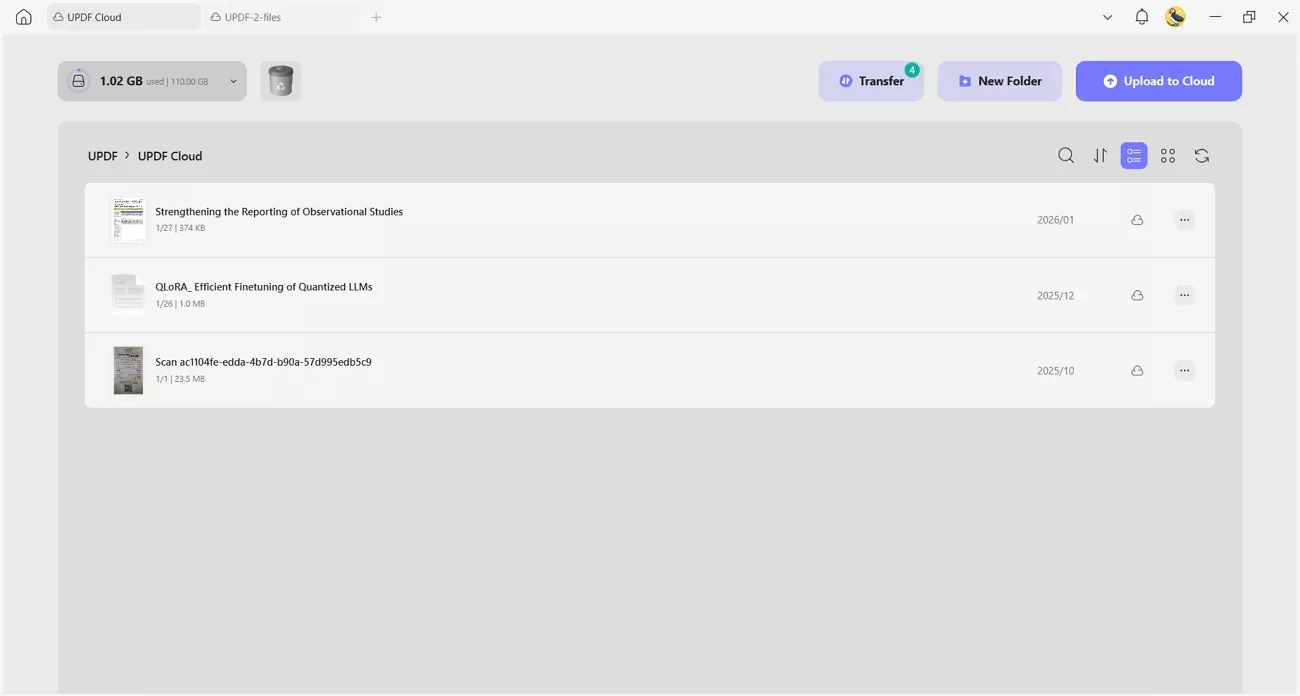Image resolution: width=1300 pixels, height=696 pixels.
Task: Click the QLoRA document thumbnail
Action: 128,295
